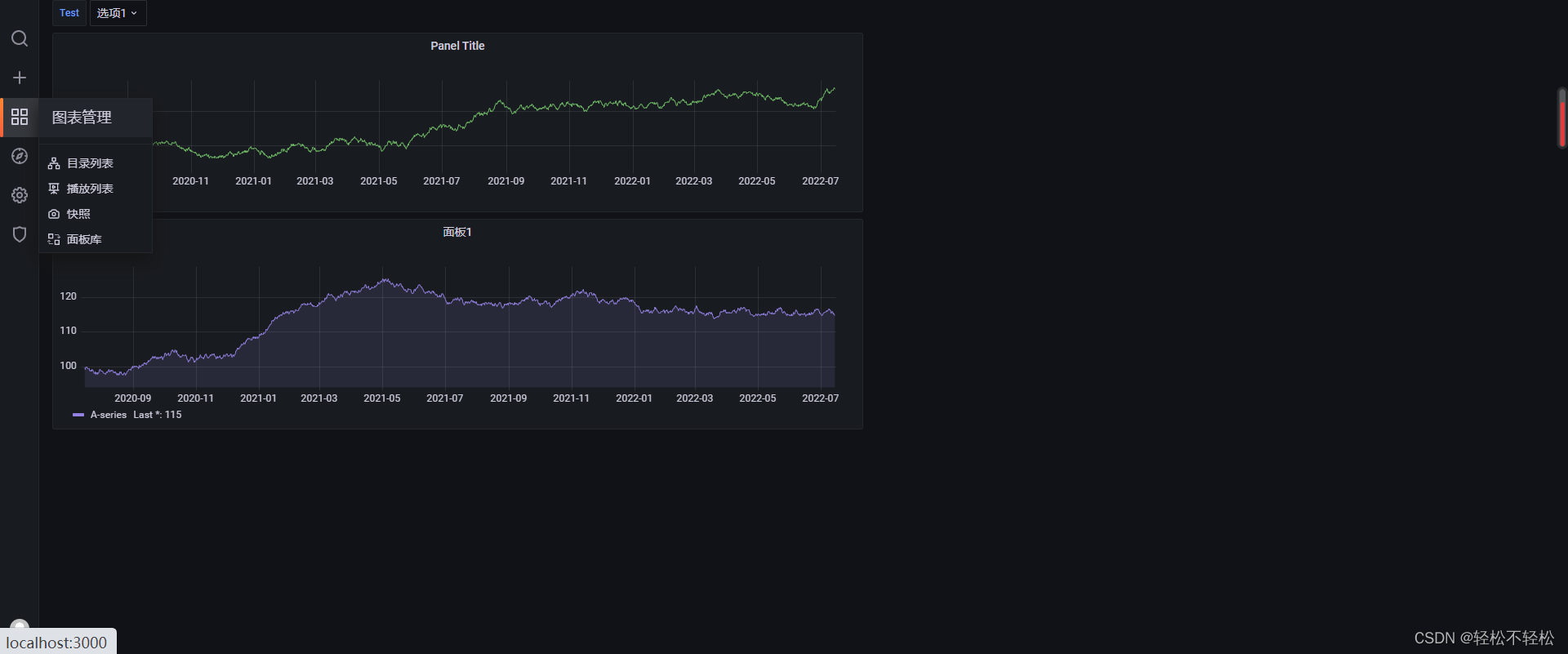Open the Panel Title header menu
Screen dimensions: 1568x654
click(x=457, y=46)
